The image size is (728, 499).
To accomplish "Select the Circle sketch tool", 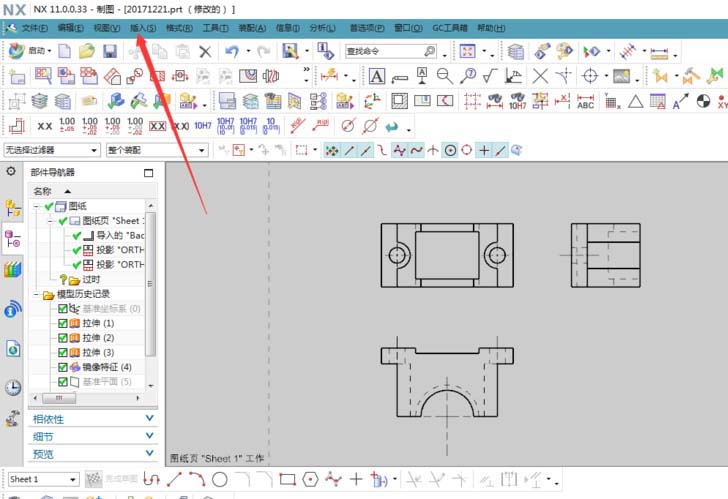I will (220, 479).
